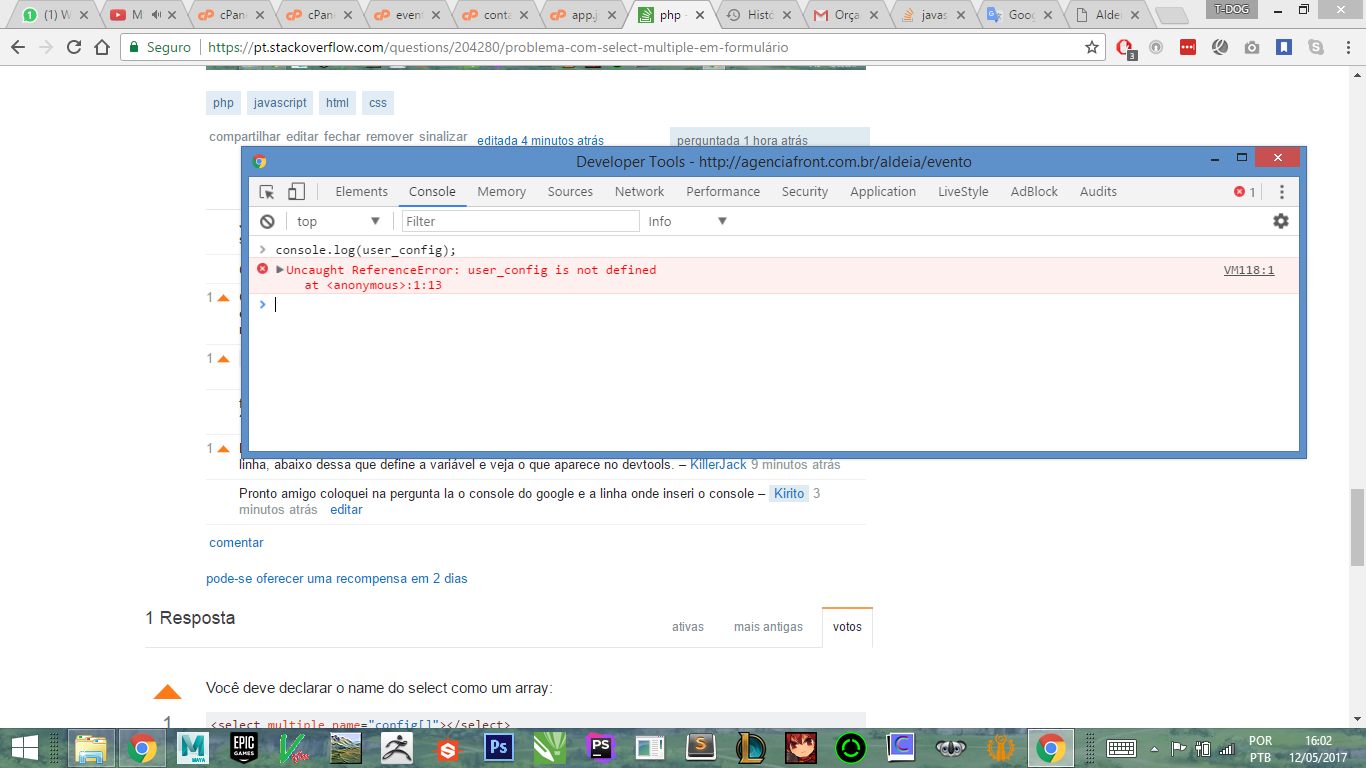Click the VM118:1 source link
Image resolution: width=1366 pixels, height=768 pixels.
pyautogui.click(x=1249, y=270)
